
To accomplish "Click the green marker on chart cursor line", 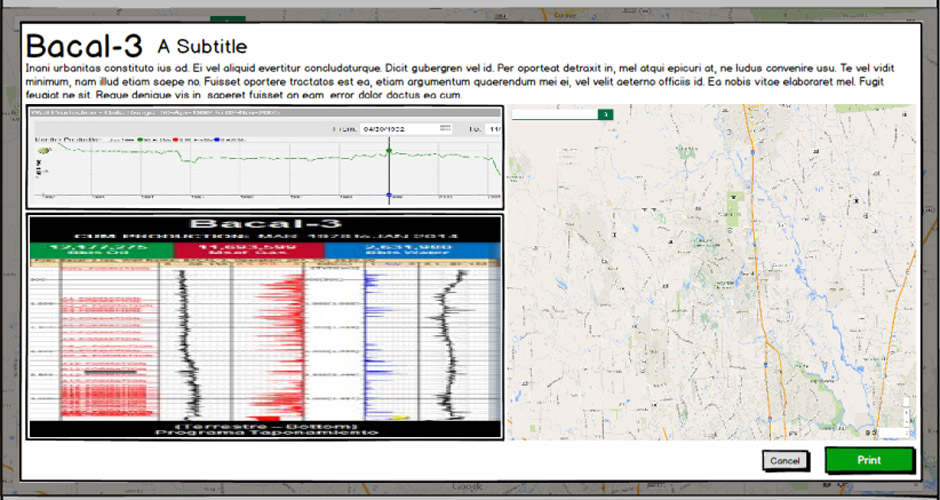I will click(x=389, y=152).
